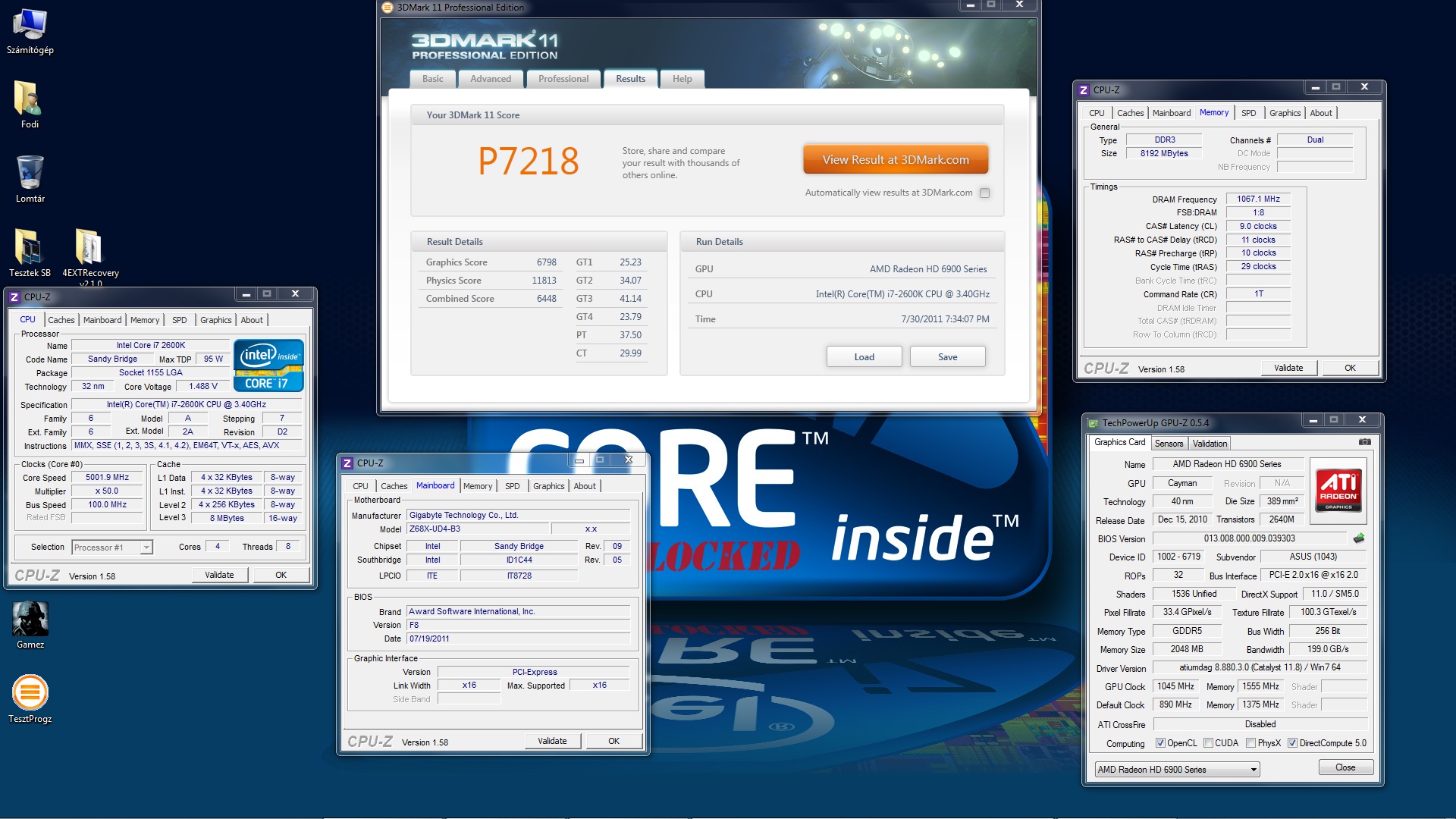Enable automatically view results at 3DMark.com

click(x=984, y=193)
